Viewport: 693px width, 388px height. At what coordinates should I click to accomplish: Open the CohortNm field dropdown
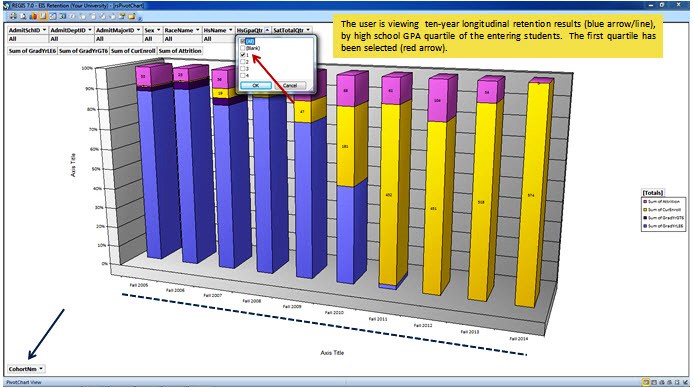(41, 369)
